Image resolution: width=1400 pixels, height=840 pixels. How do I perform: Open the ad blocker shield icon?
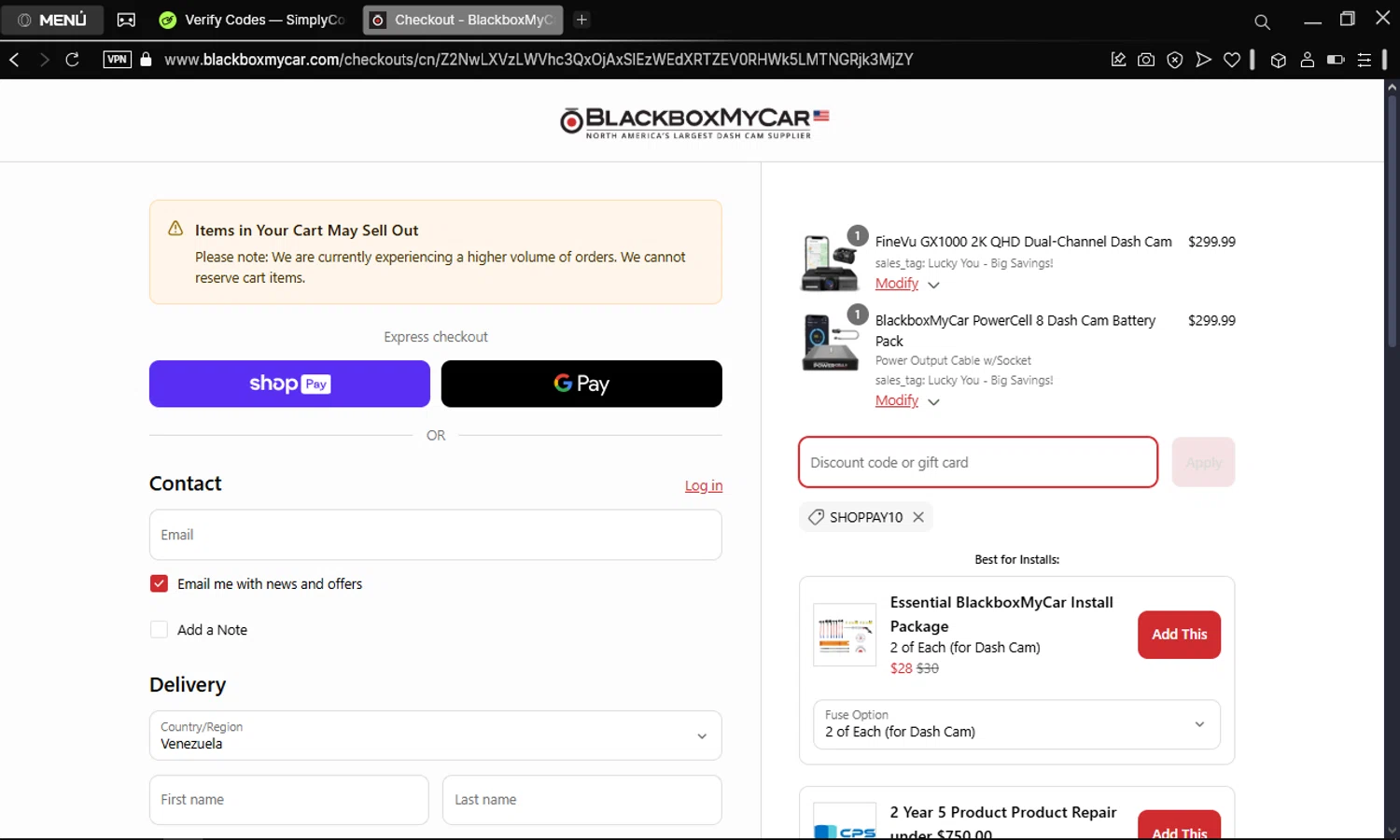click(x=1175, y=60)
